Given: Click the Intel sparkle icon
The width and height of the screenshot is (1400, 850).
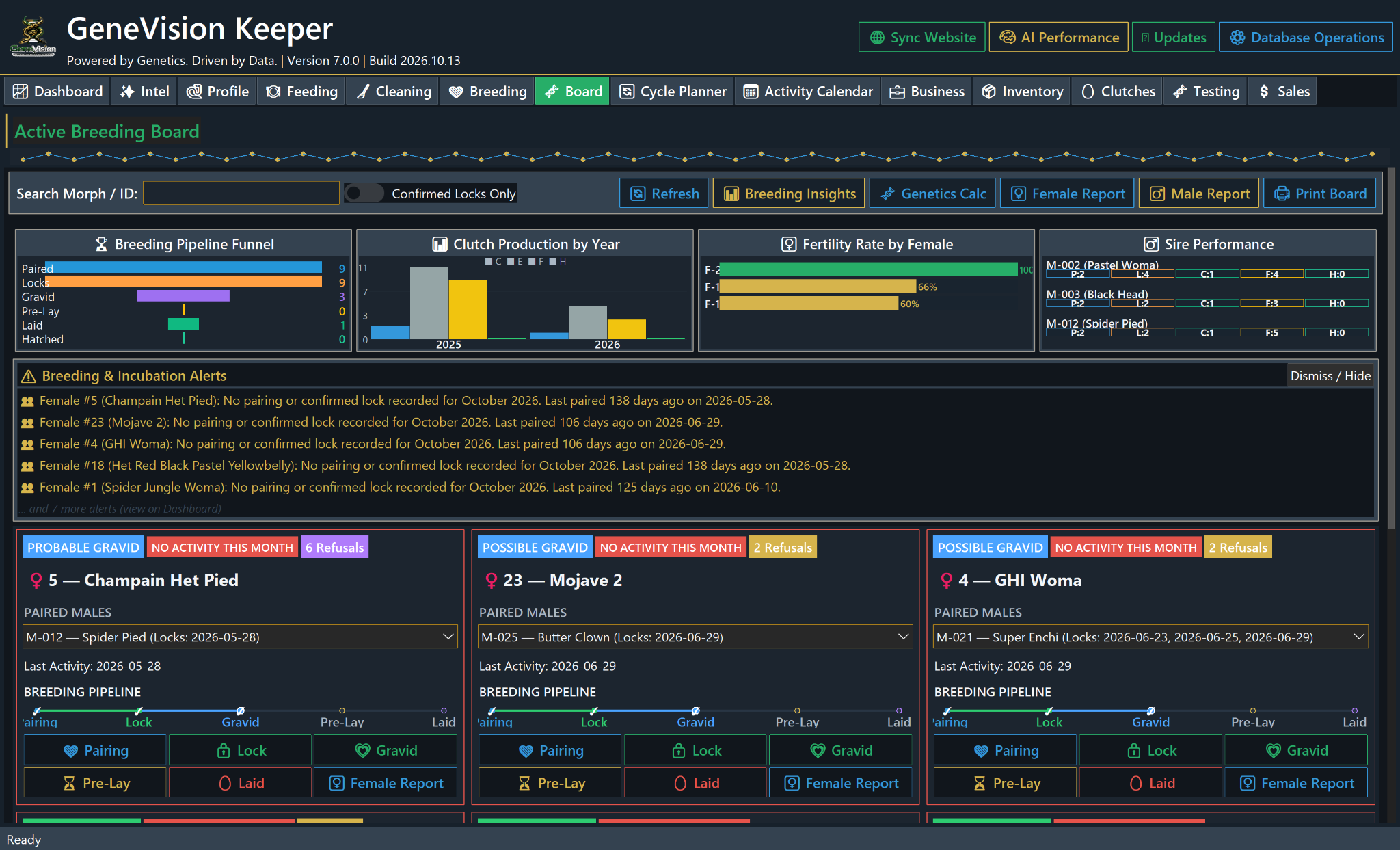Looking at the screenshot, I should click(x=127, y=92).
